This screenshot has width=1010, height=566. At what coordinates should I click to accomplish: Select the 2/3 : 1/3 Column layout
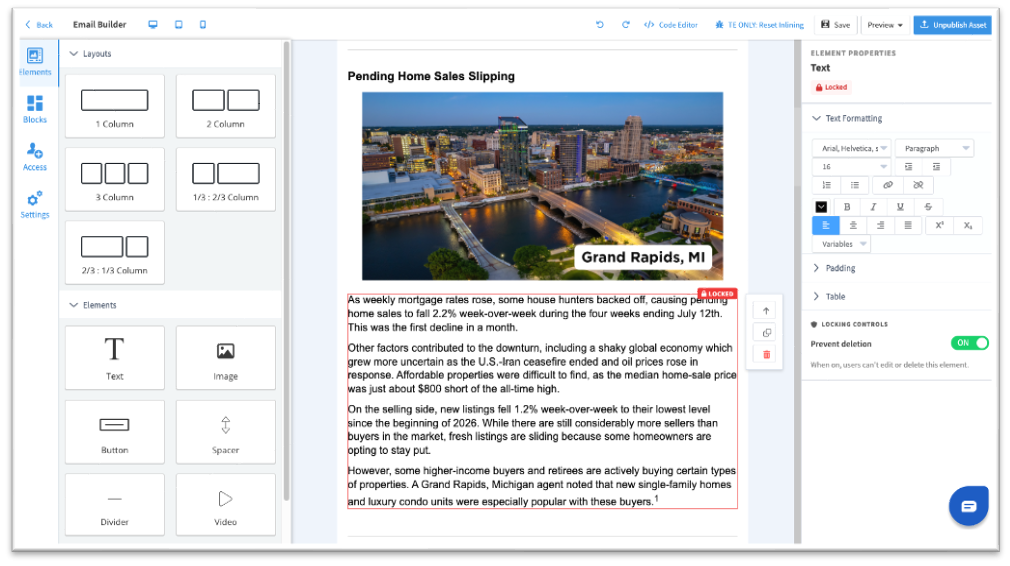pos(115,252)
